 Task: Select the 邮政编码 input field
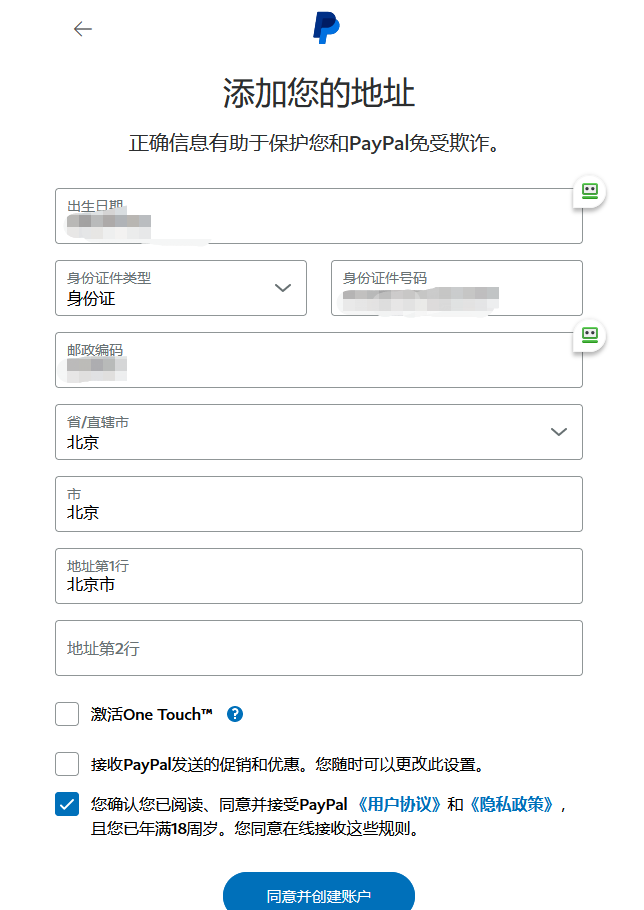click(318, 360)
